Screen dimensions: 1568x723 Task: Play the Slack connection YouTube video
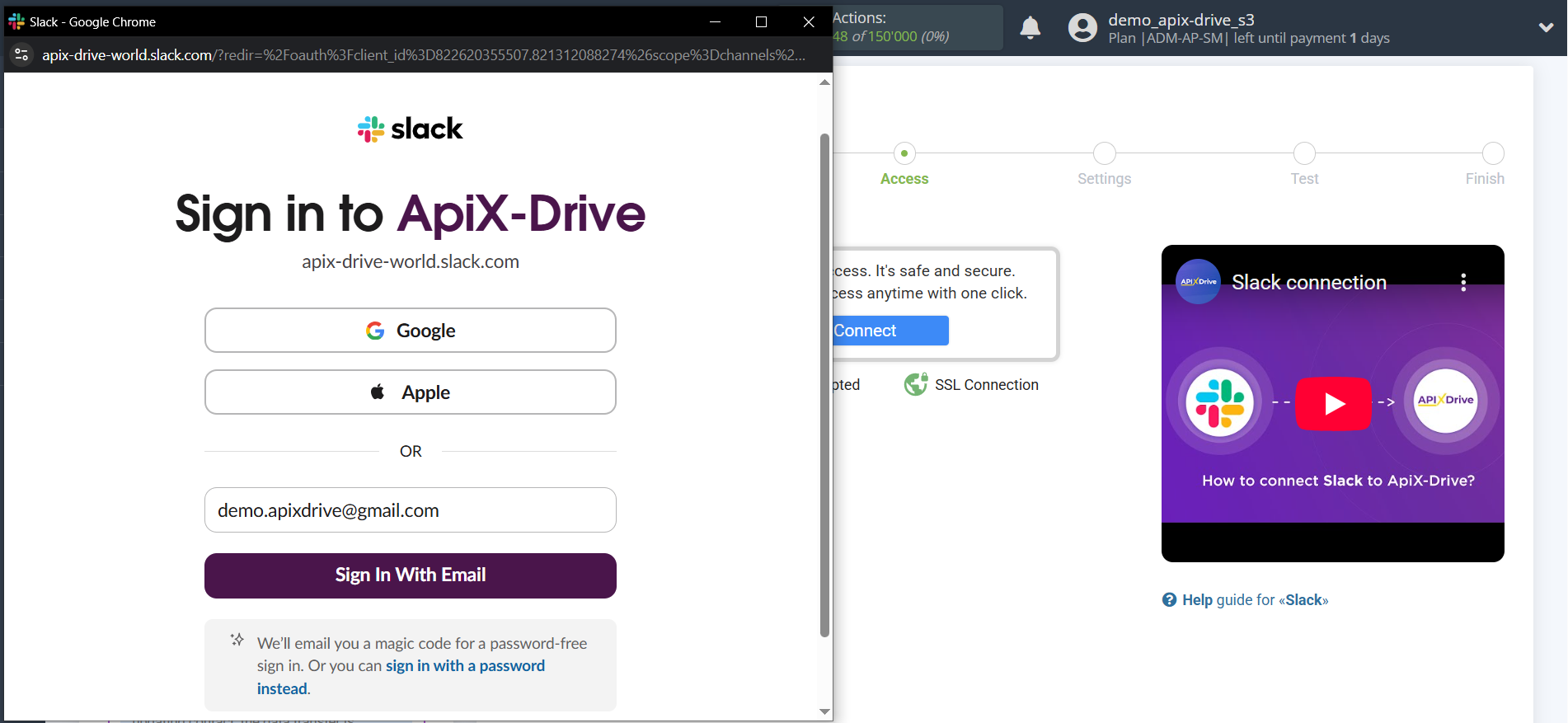point(1333,404)
